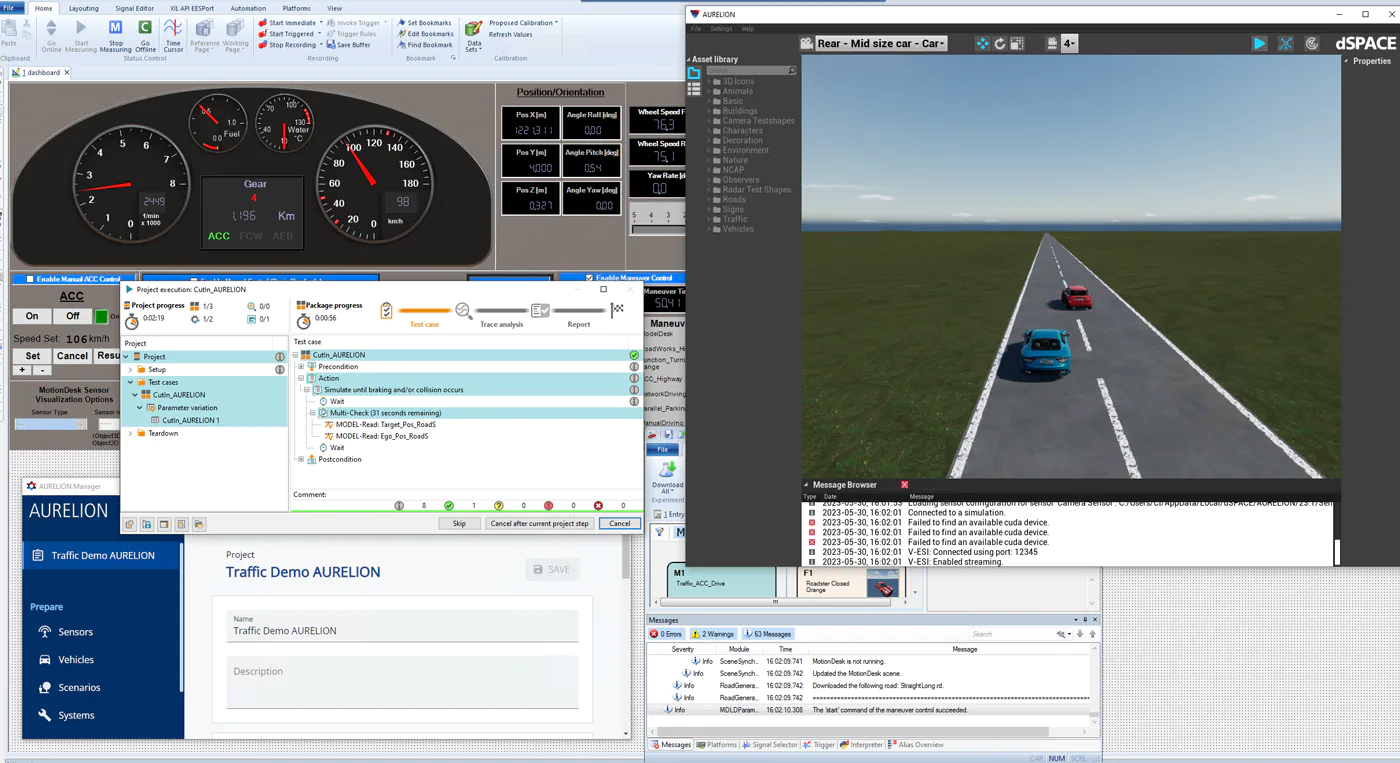
Task: Click Start Triggered recording icon
Action: pyautogui.click(x=263, y=34)
